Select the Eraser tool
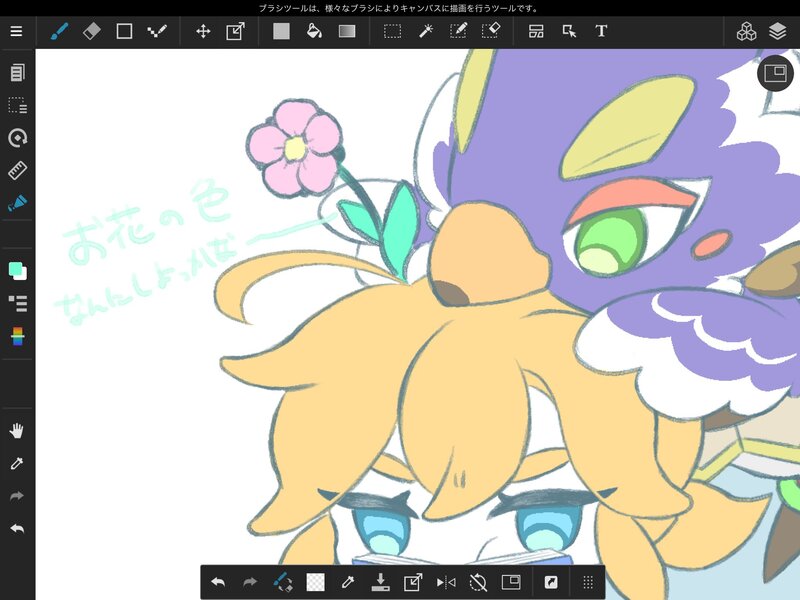This screenshot has height=600, width=800. tap(92, 32)
